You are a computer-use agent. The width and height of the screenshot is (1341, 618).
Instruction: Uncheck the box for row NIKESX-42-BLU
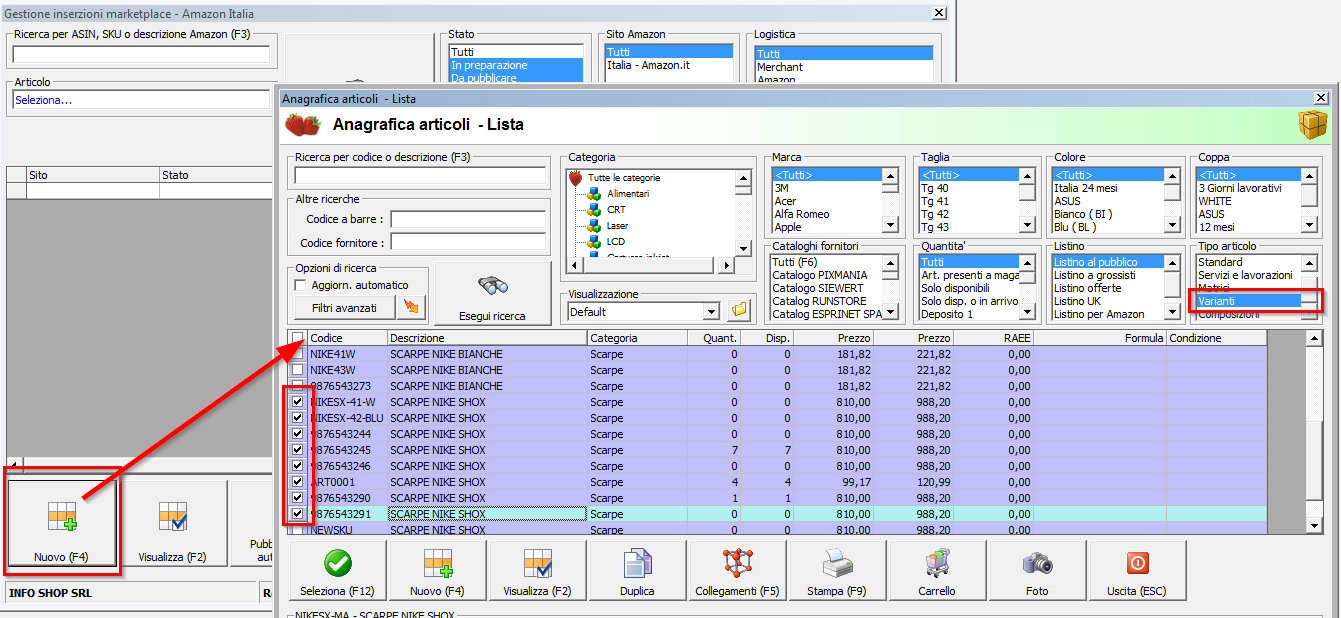pos(297,418)
